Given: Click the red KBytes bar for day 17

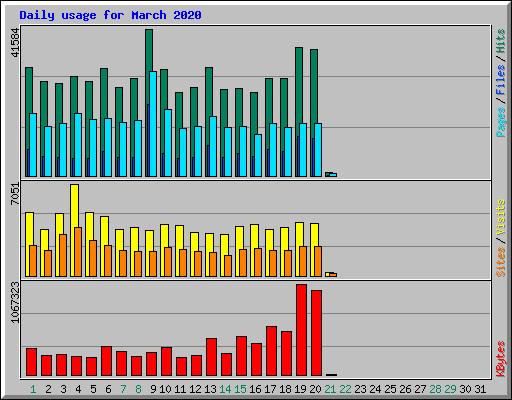Looking at the screenshot, I should (271, 351).
